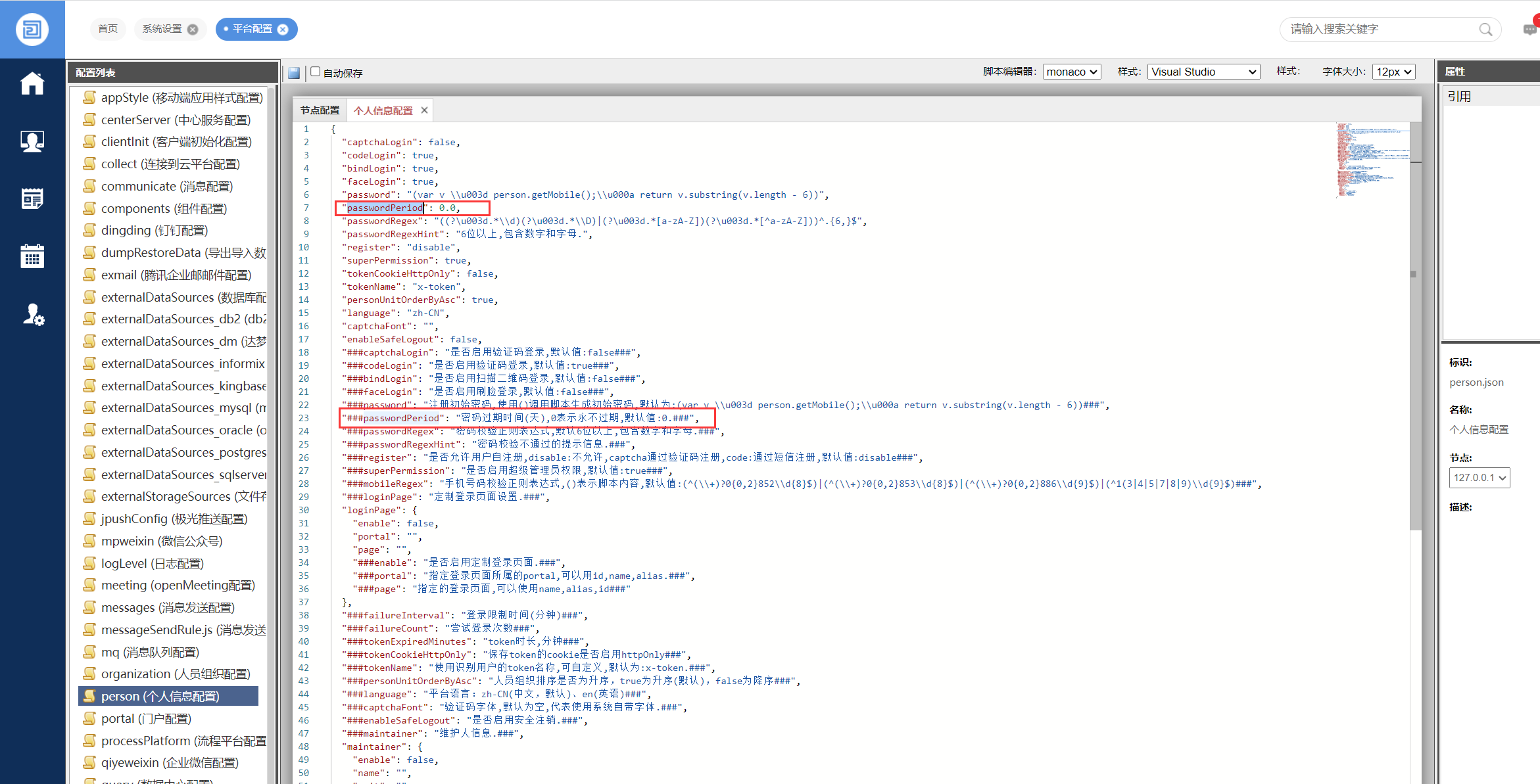Close the 系统设置 top tab
Viewport: 1540px width, 784px height.
click(x=193, y=30)
